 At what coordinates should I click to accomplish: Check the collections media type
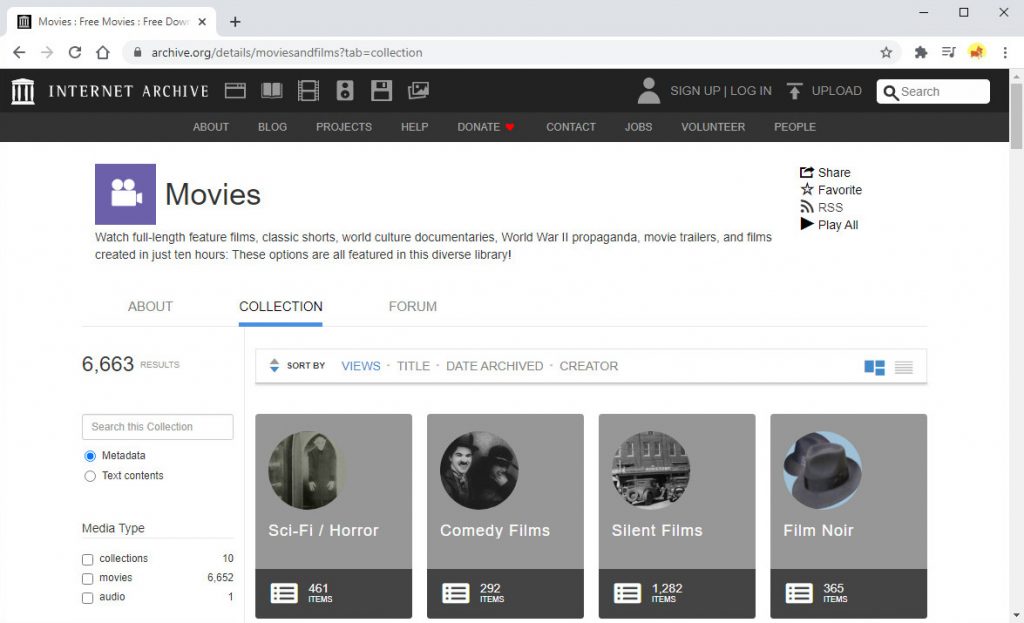pyautogui.click(x=88, y=559)
